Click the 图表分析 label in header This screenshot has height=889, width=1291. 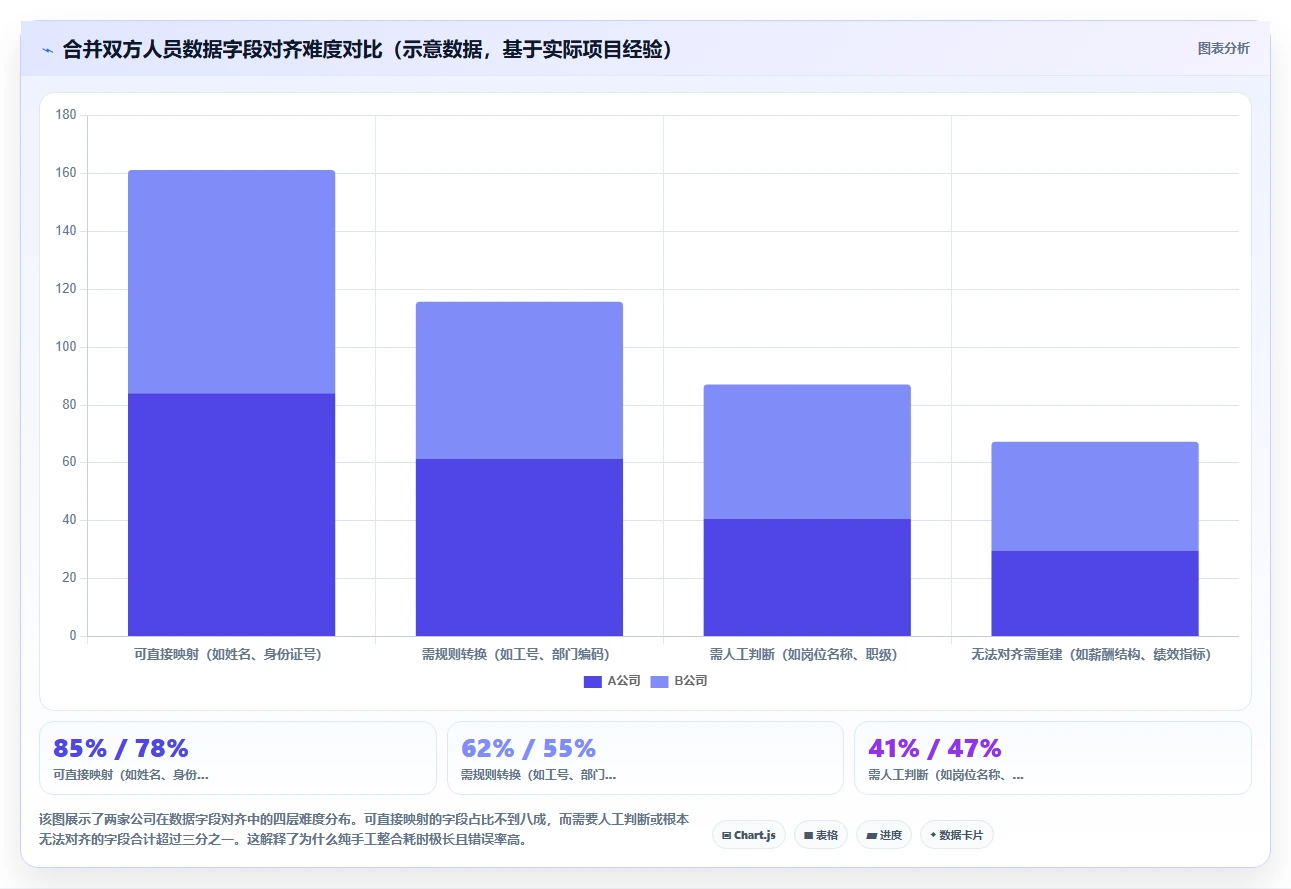click(1223, 48)
